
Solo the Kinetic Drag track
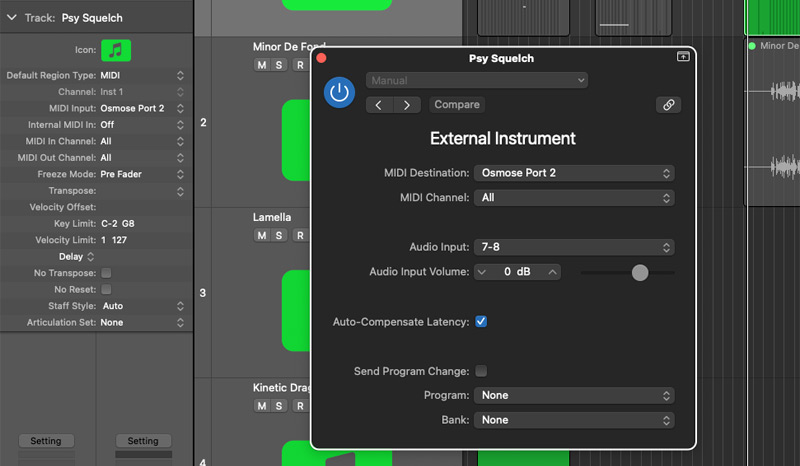[279, 406]
